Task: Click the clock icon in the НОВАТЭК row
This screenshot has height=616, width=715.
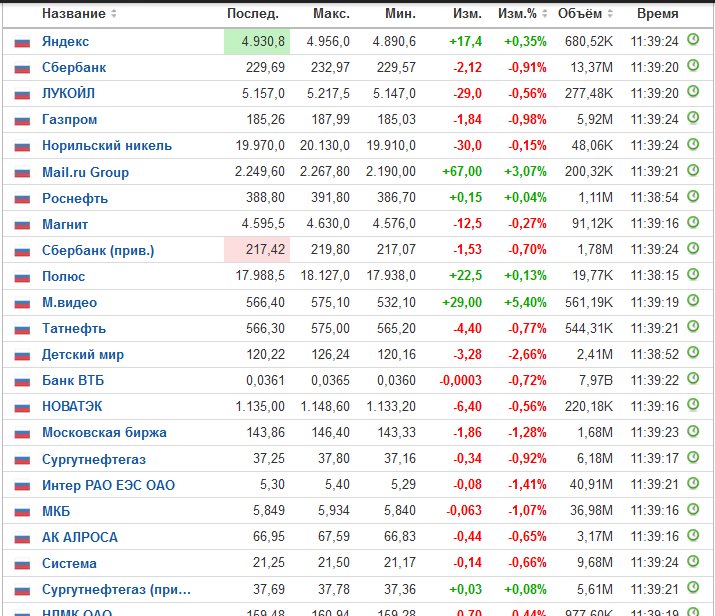Action: (x=693, y=404)
